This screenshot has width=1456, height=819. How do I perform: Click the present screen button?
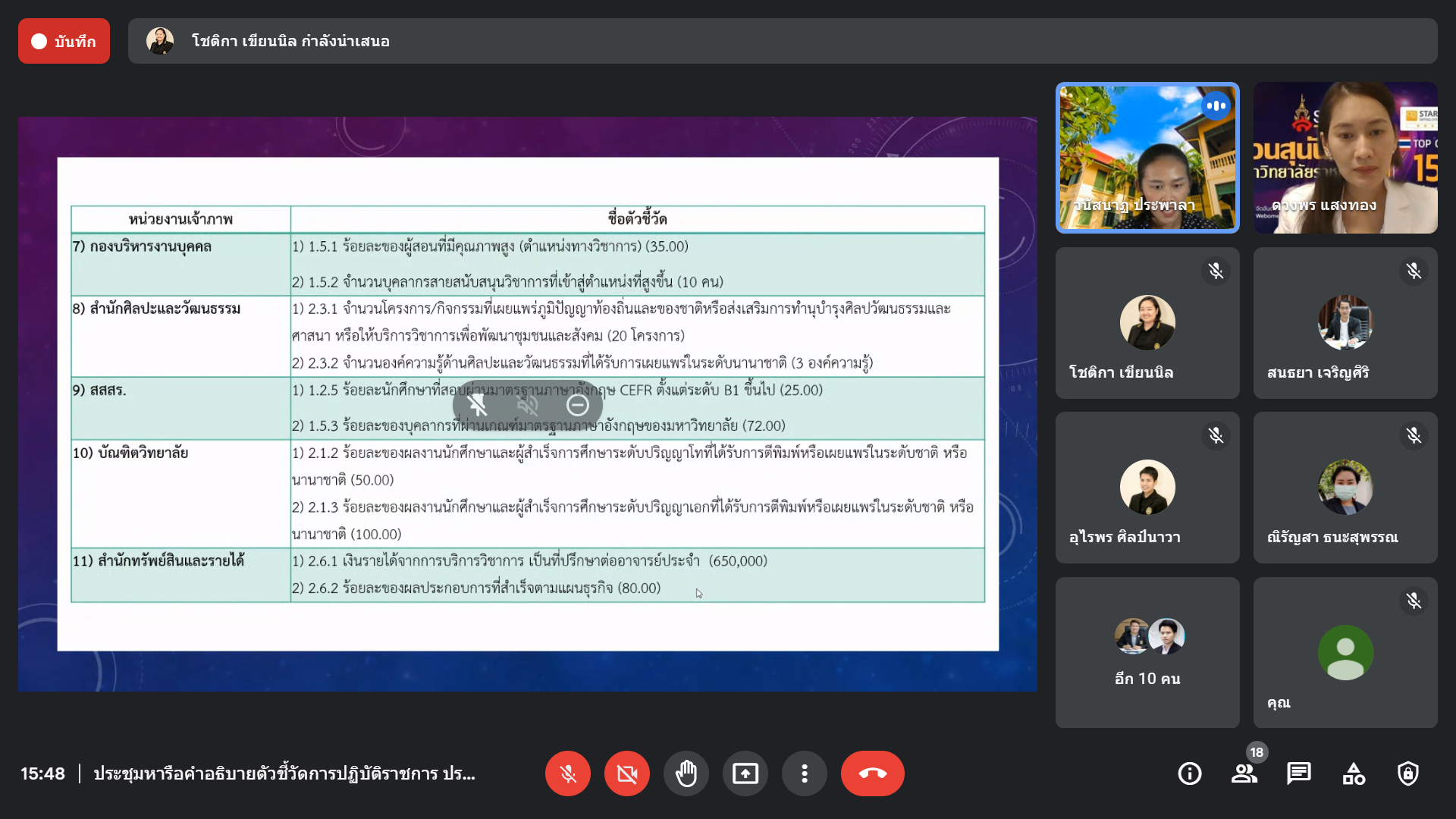point(745,773)
